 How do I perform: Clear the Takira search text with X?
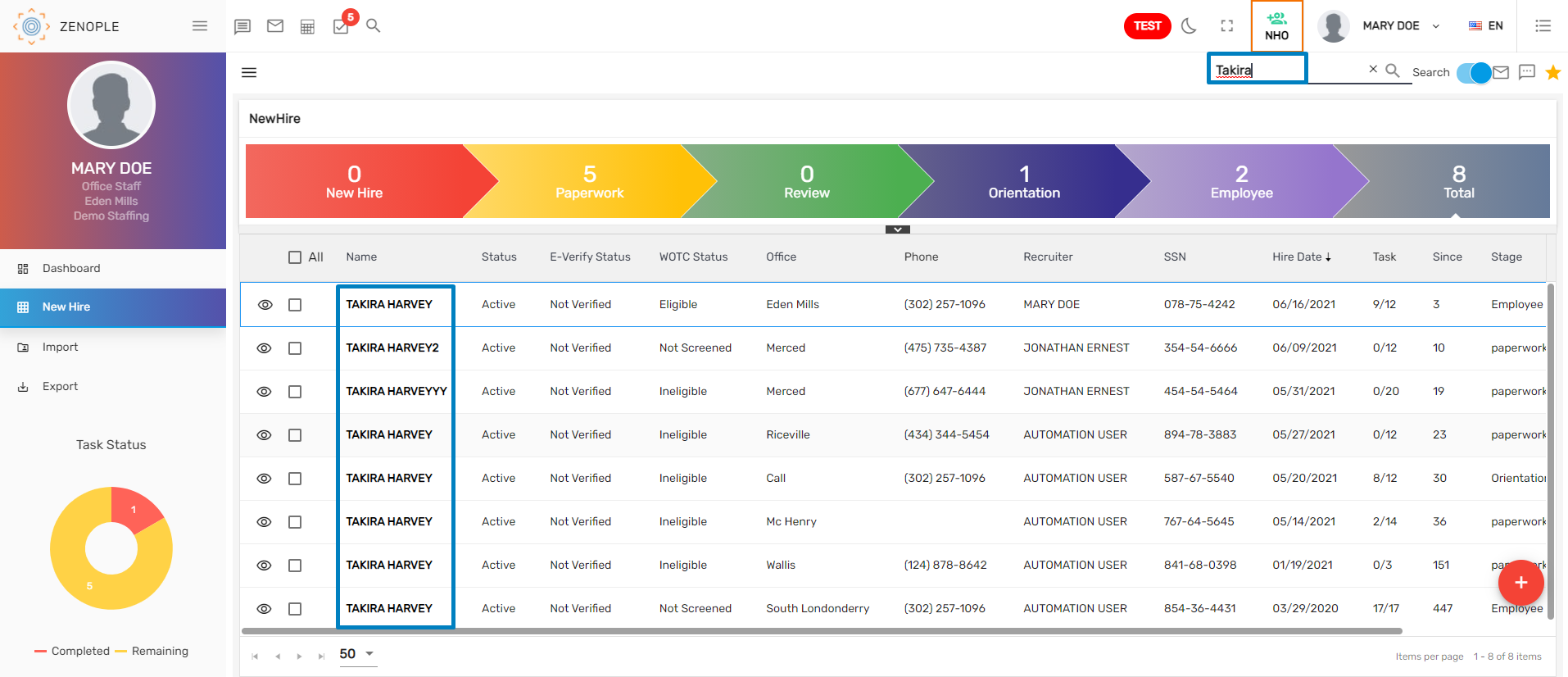click(x=1373, y=70)
